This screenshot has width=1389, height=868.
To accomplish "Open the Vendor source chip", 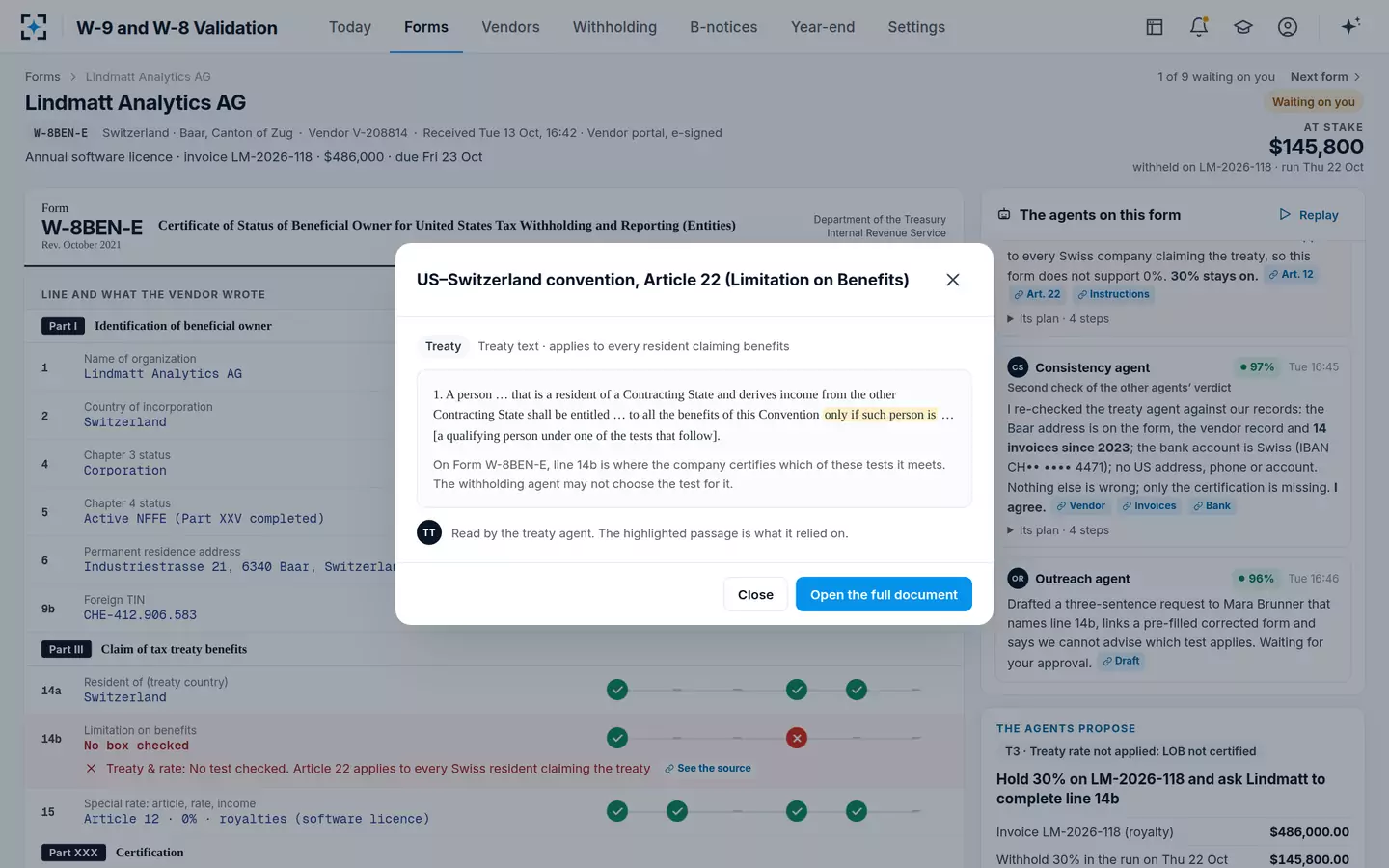I will coord(1081,506).
